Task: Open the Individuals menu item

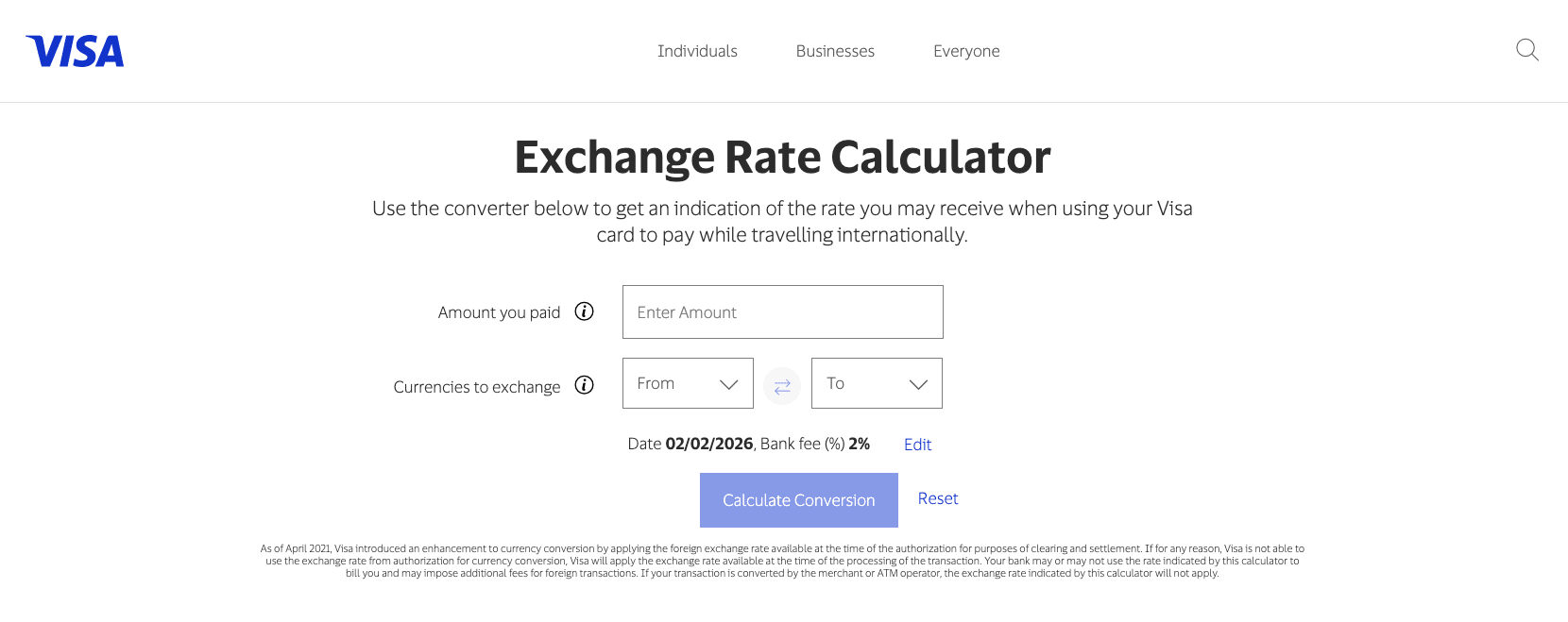Action: click(697, 51)
